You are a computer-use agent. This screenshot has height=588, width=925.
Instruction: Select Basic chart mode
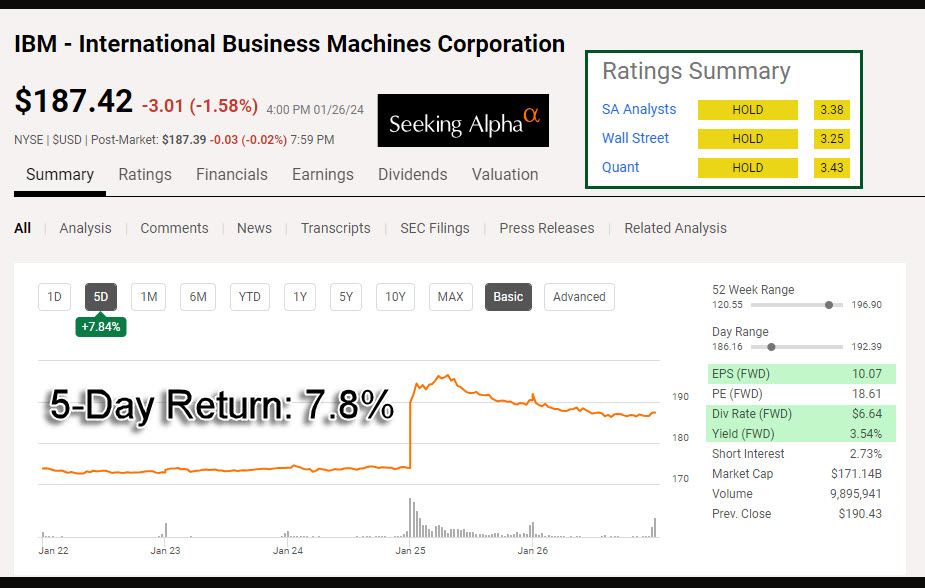(508, 297)
